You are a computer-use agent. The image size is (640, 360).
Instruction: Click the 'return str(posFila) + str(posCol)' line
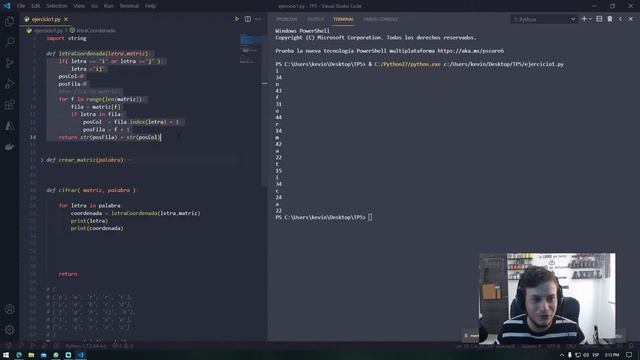[x=109, y=137]
